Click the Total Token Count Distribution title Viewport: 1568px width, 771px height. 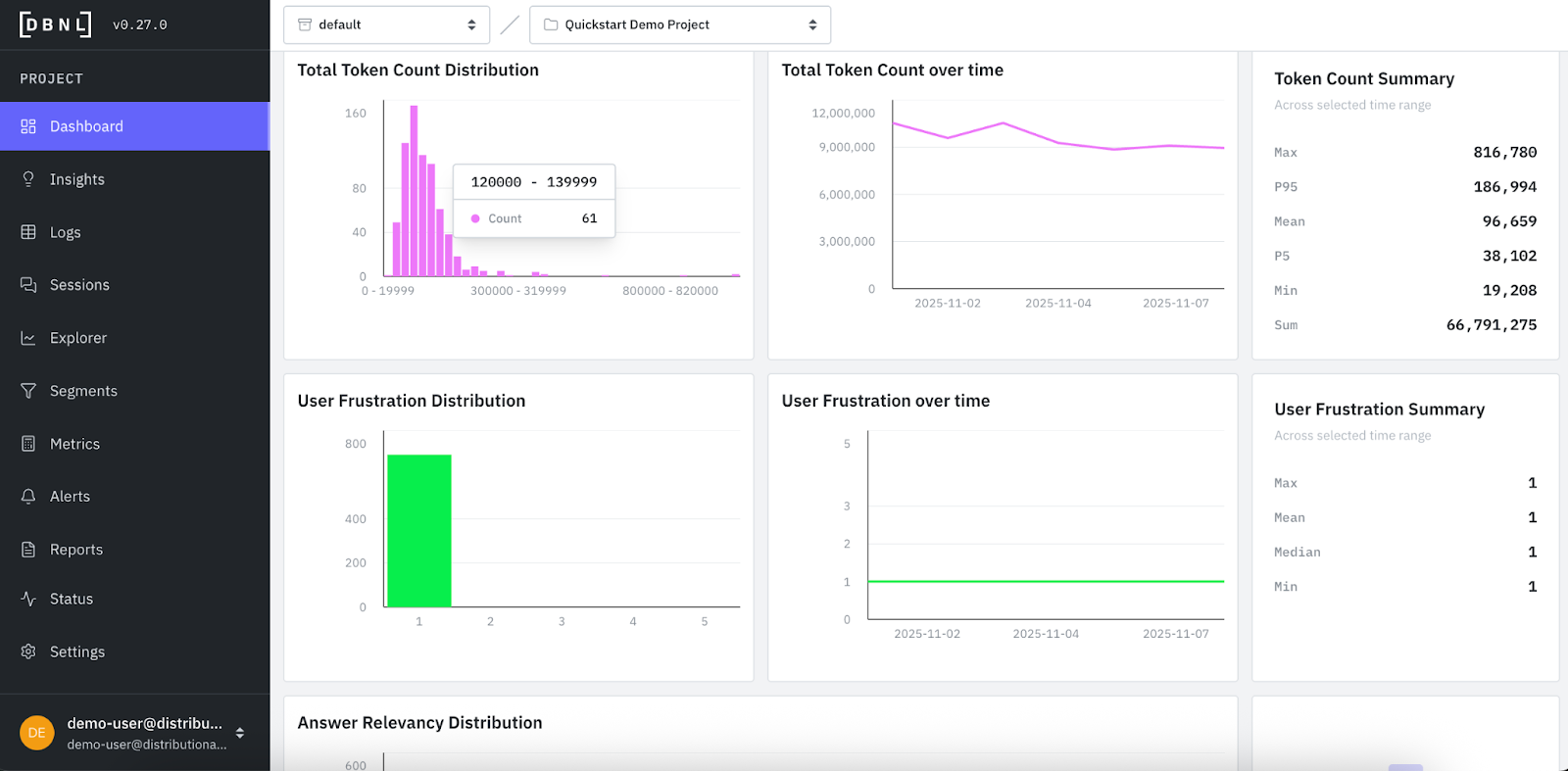418,70
